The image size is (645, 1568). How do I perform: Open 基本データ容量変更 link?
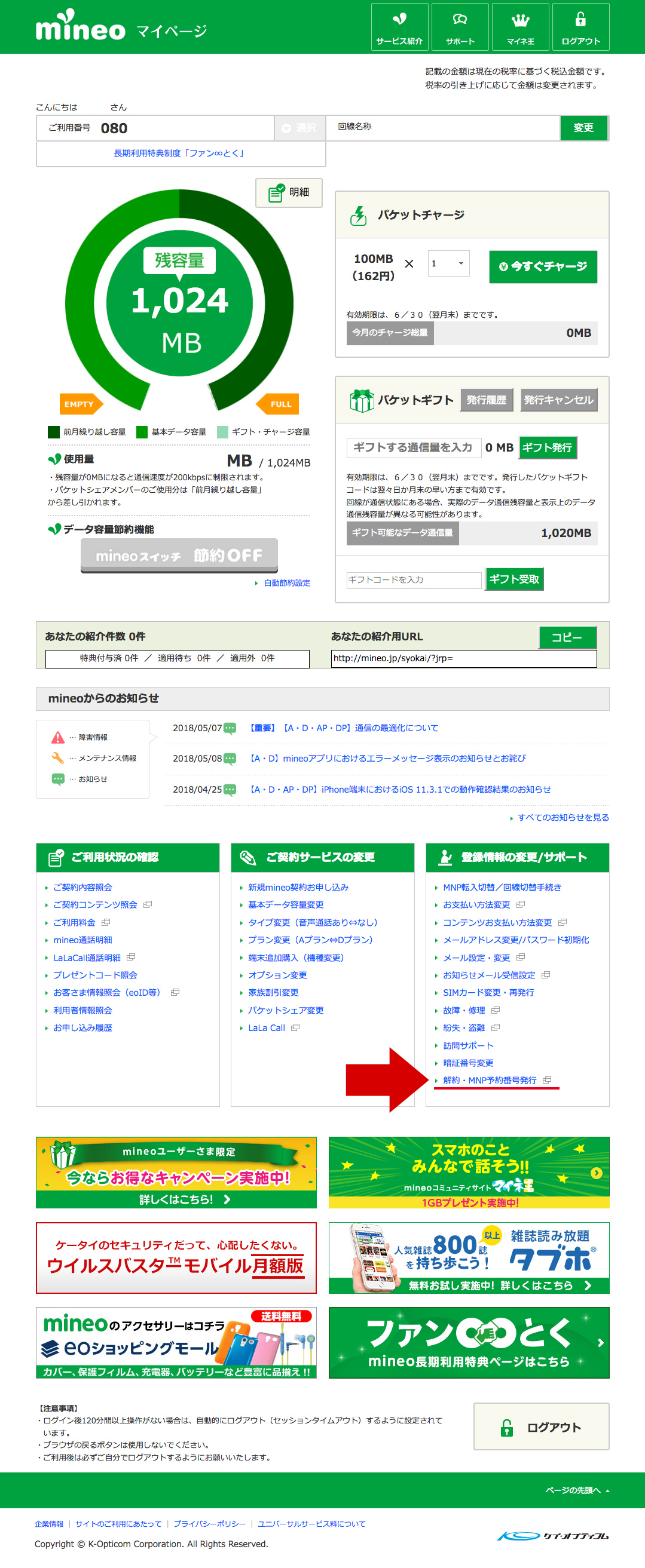click(286, 905)
